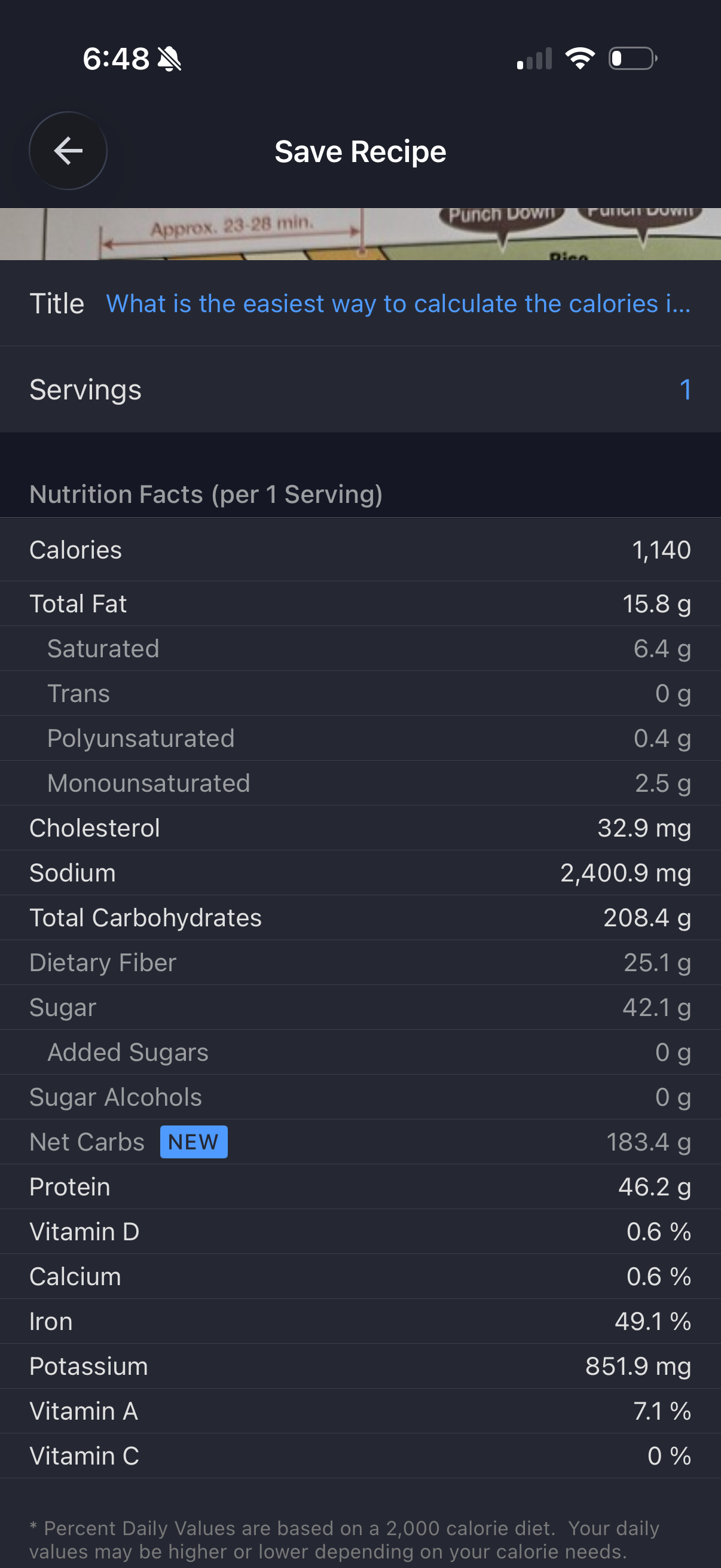721x1568 pixels.
Task: Tap the Total Carbohydrates row
Action: pyautogui.click(x=360, y=918)
